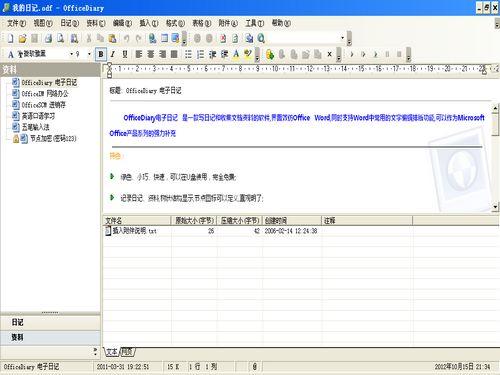This screenshot has height=375, width=500.
Task: Toggle underline formatting
Action: point(125,54)
